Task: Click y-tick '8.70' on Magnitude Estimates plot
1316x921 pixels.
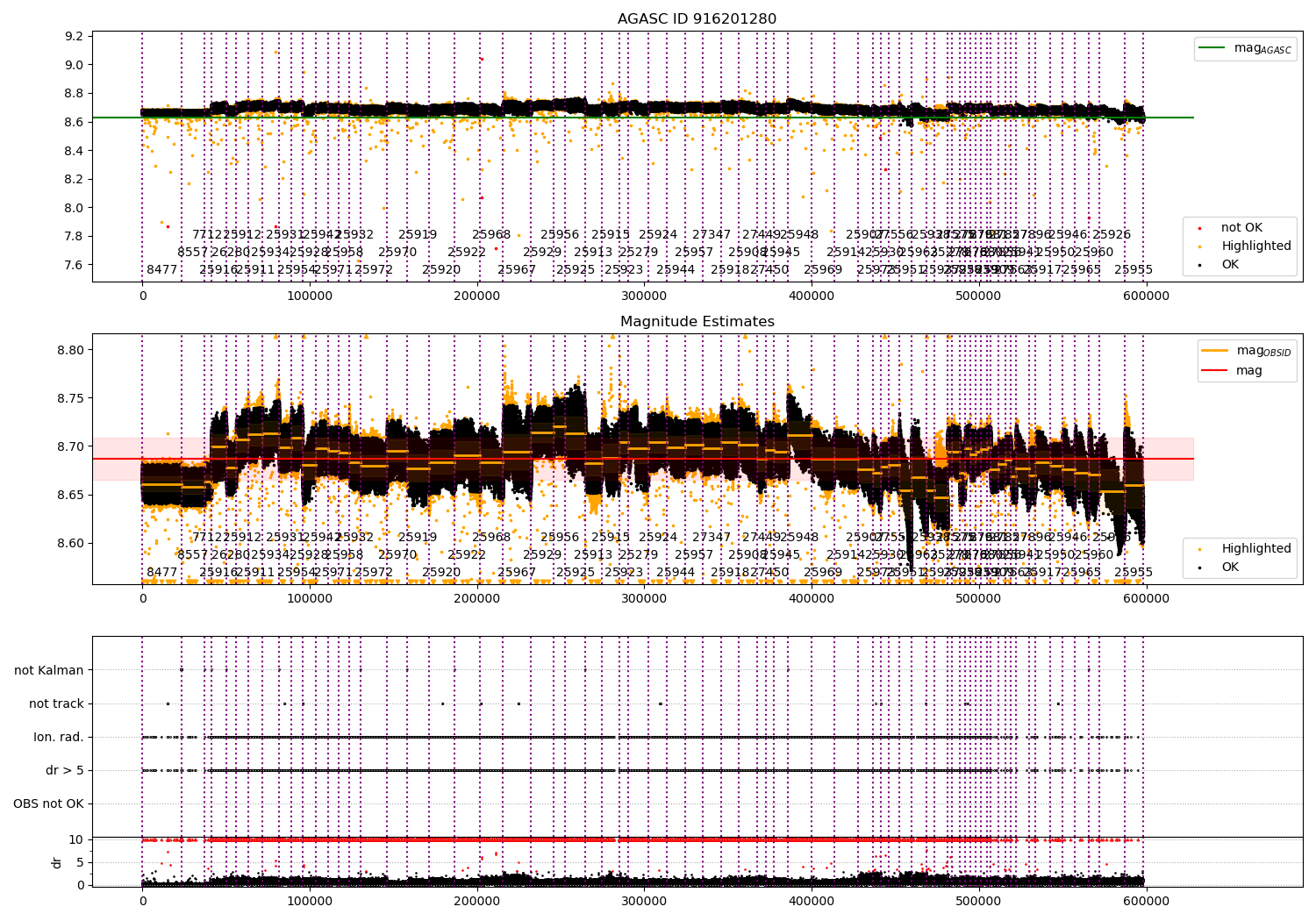Action: [71, 446]
